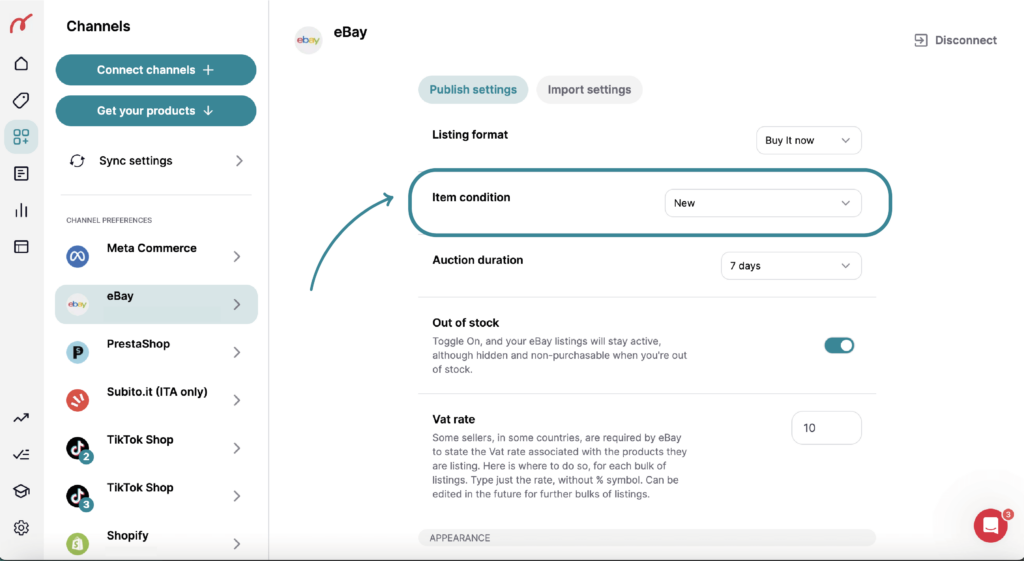This screenshot has width=1024, height=561.
Task: Click the Connect channels button
Action: (156, 70)
